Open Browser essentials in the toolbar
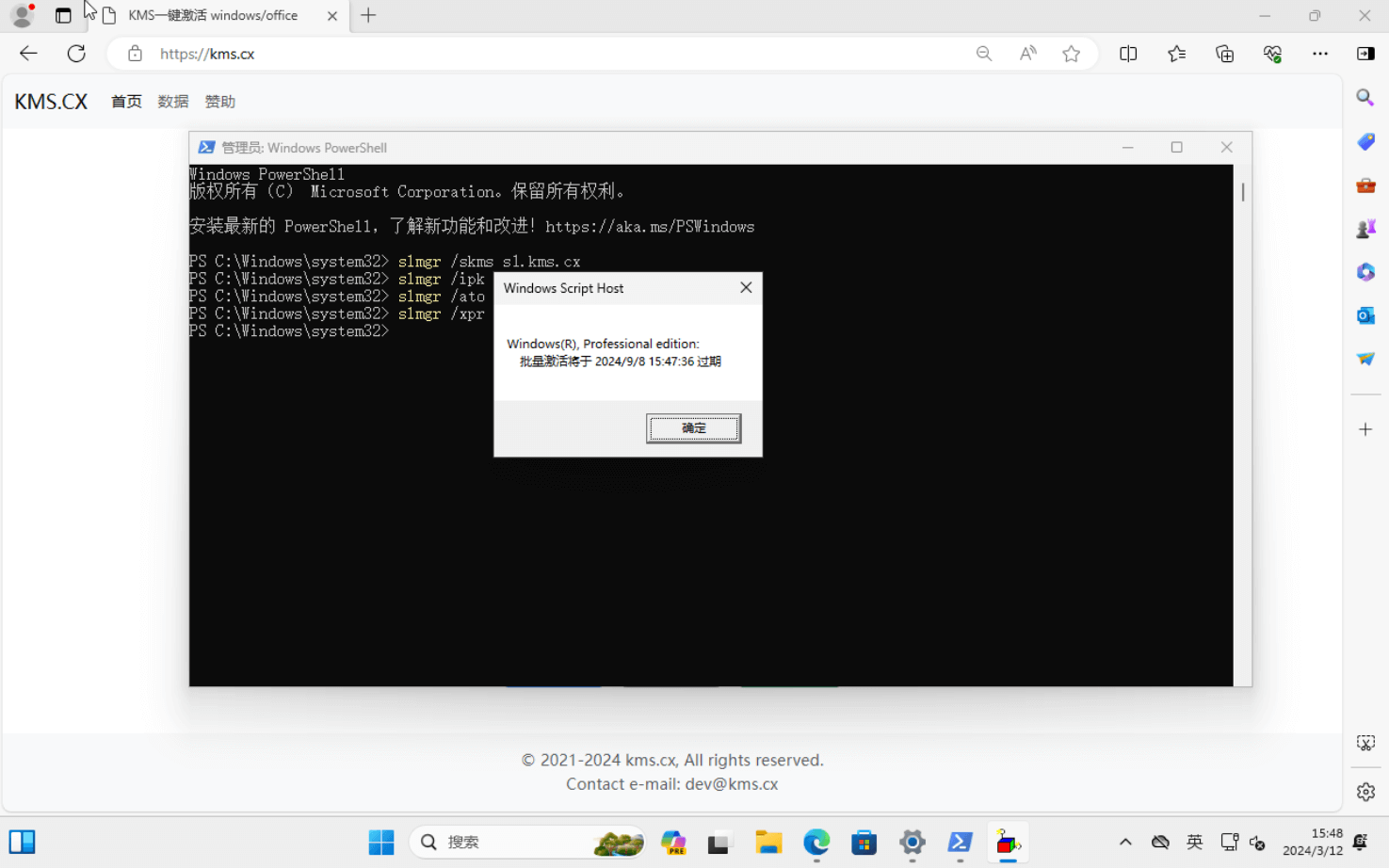Screen dimensions: 1389x868 (x=1272, y=54)
